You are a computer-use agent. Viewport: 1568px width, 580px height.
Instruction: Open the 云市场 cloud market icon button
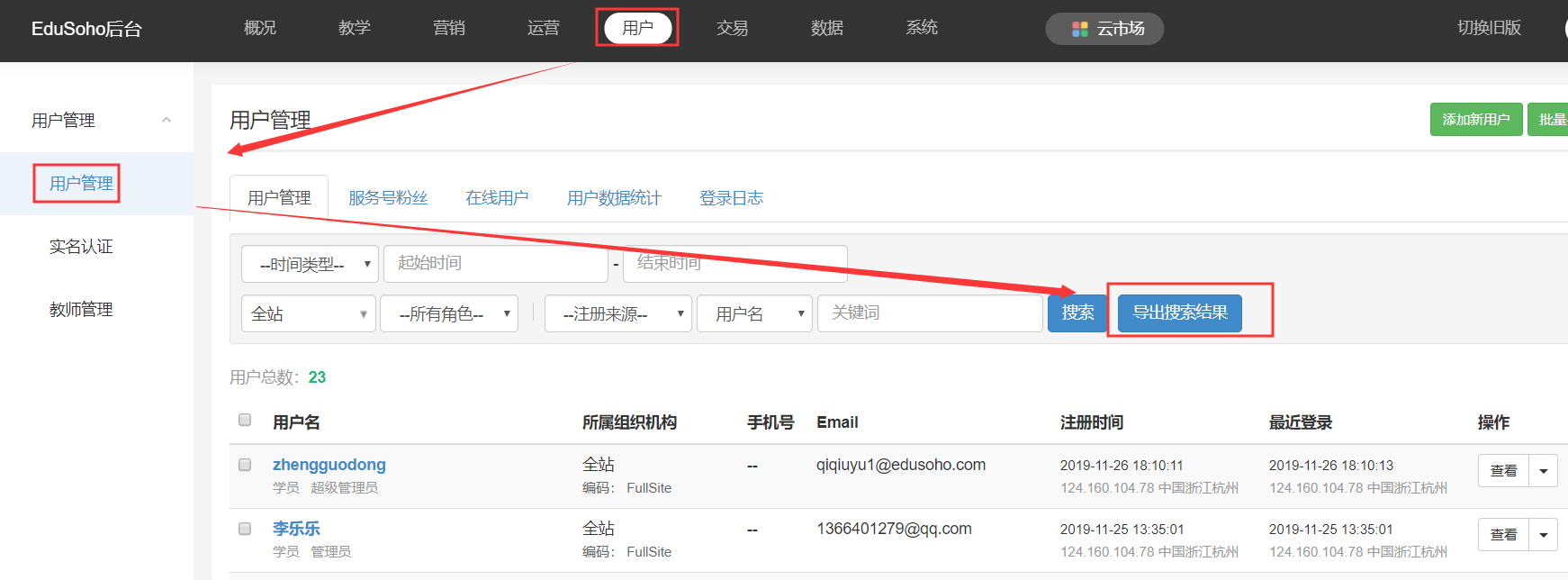1105,29
